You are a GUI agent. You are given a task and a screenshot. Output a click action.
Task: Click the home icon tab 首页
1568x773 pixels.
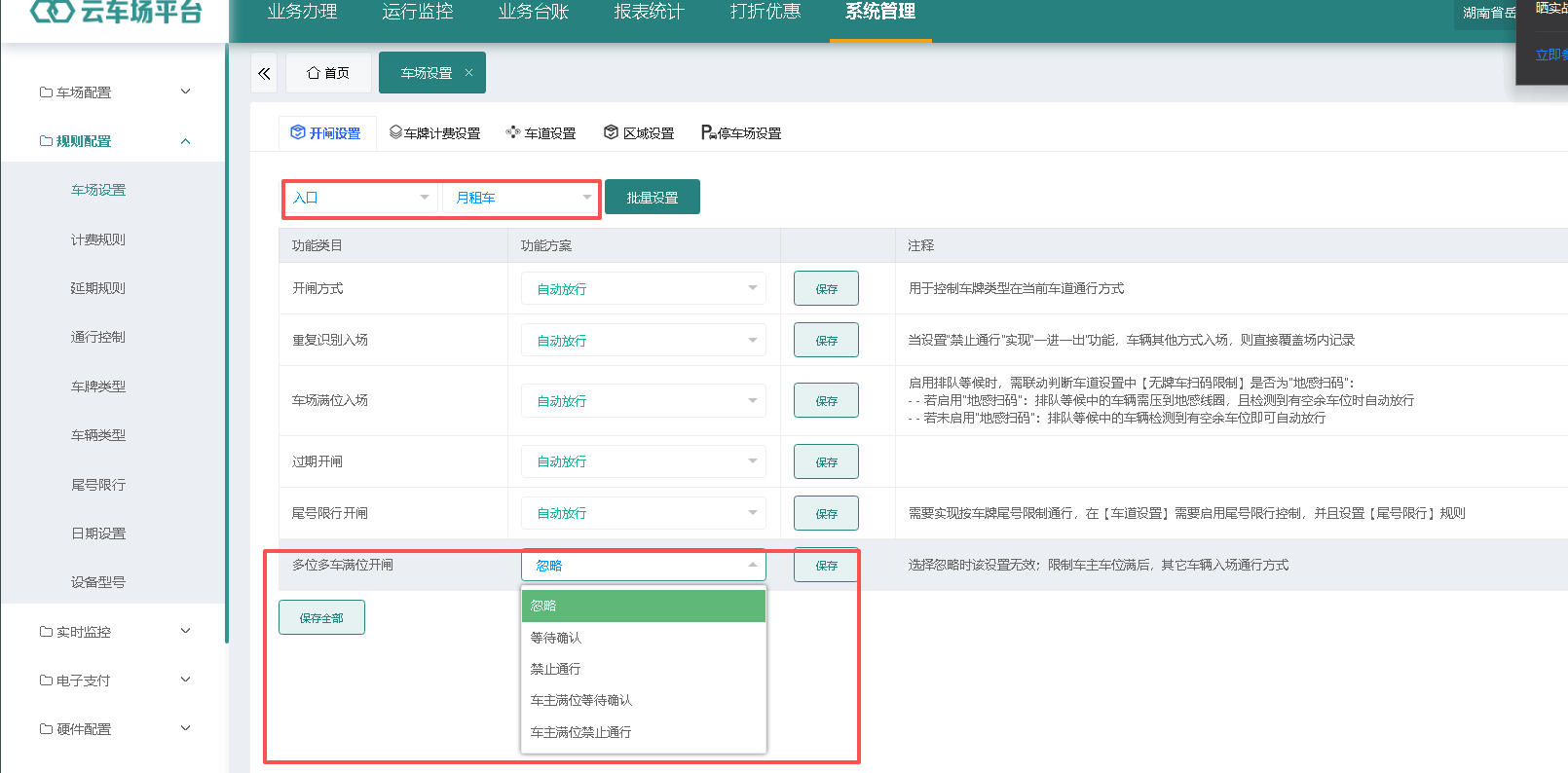click(328, 73)
